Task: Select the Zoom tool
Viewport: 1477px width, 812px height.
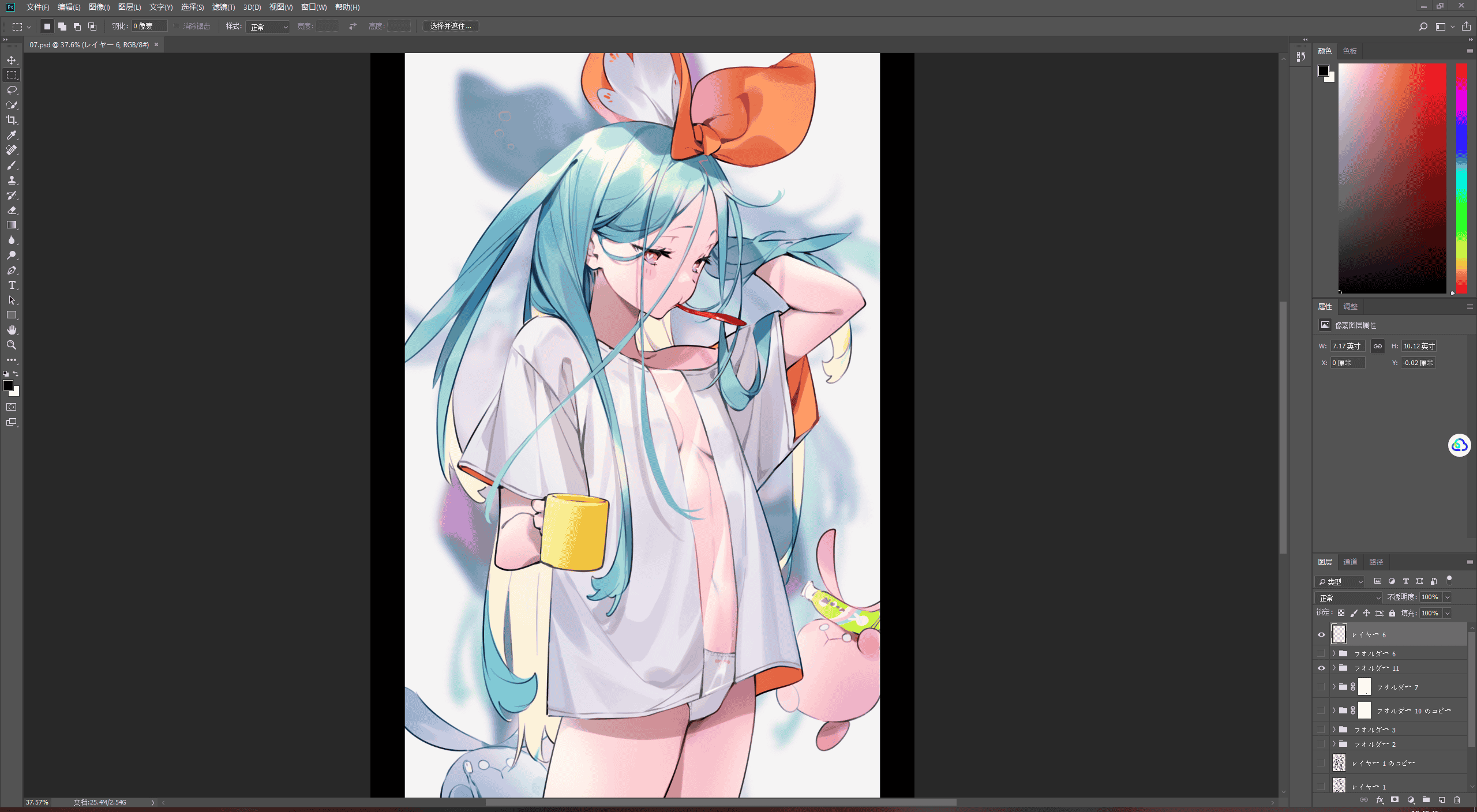Action: [12, 345]
